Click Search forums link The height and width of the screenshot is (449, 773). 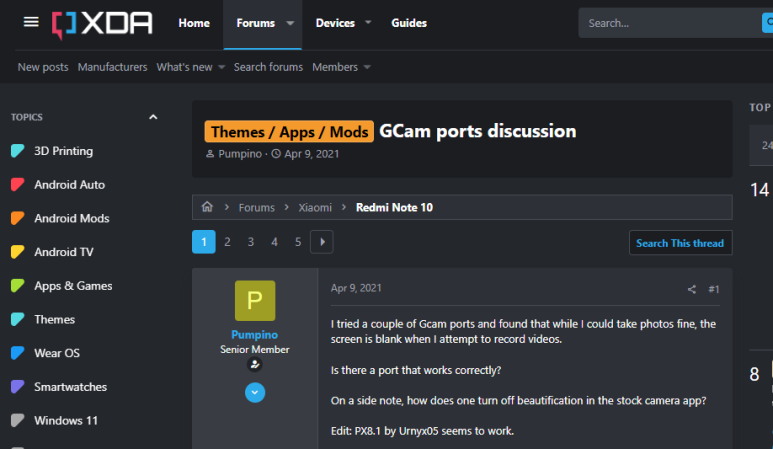point(268,67)
